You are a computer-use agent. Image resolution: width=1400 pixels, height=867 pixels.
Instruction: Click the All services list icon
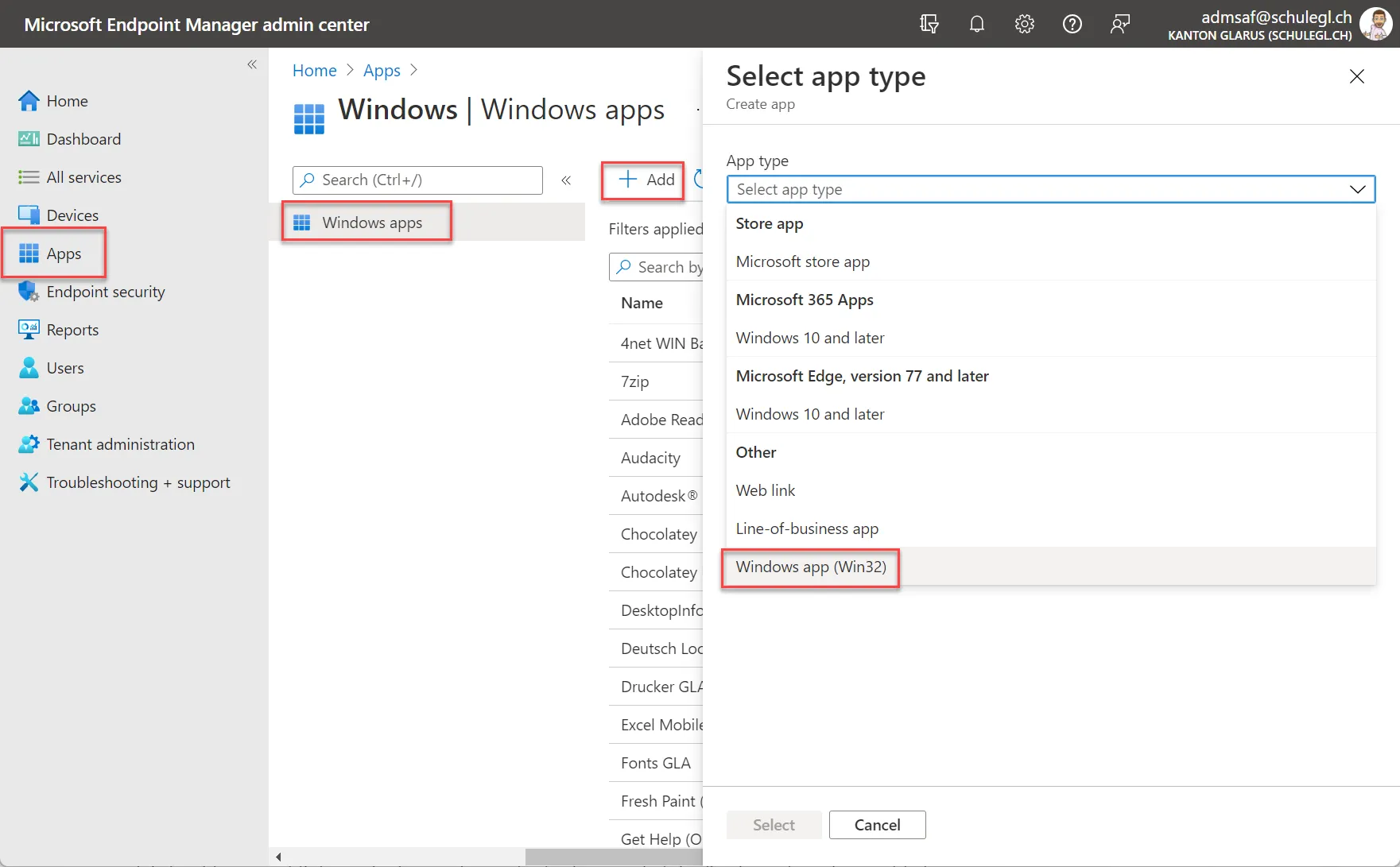click(29, 177)
